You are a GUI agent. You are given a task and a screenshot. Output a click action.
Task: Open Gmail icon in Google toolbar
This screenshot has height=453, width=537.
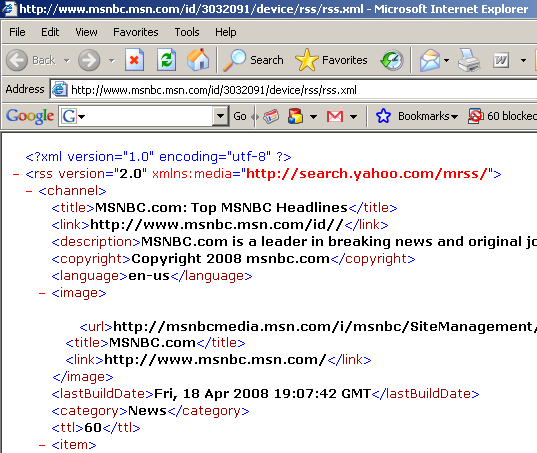(x=335, y=116)
